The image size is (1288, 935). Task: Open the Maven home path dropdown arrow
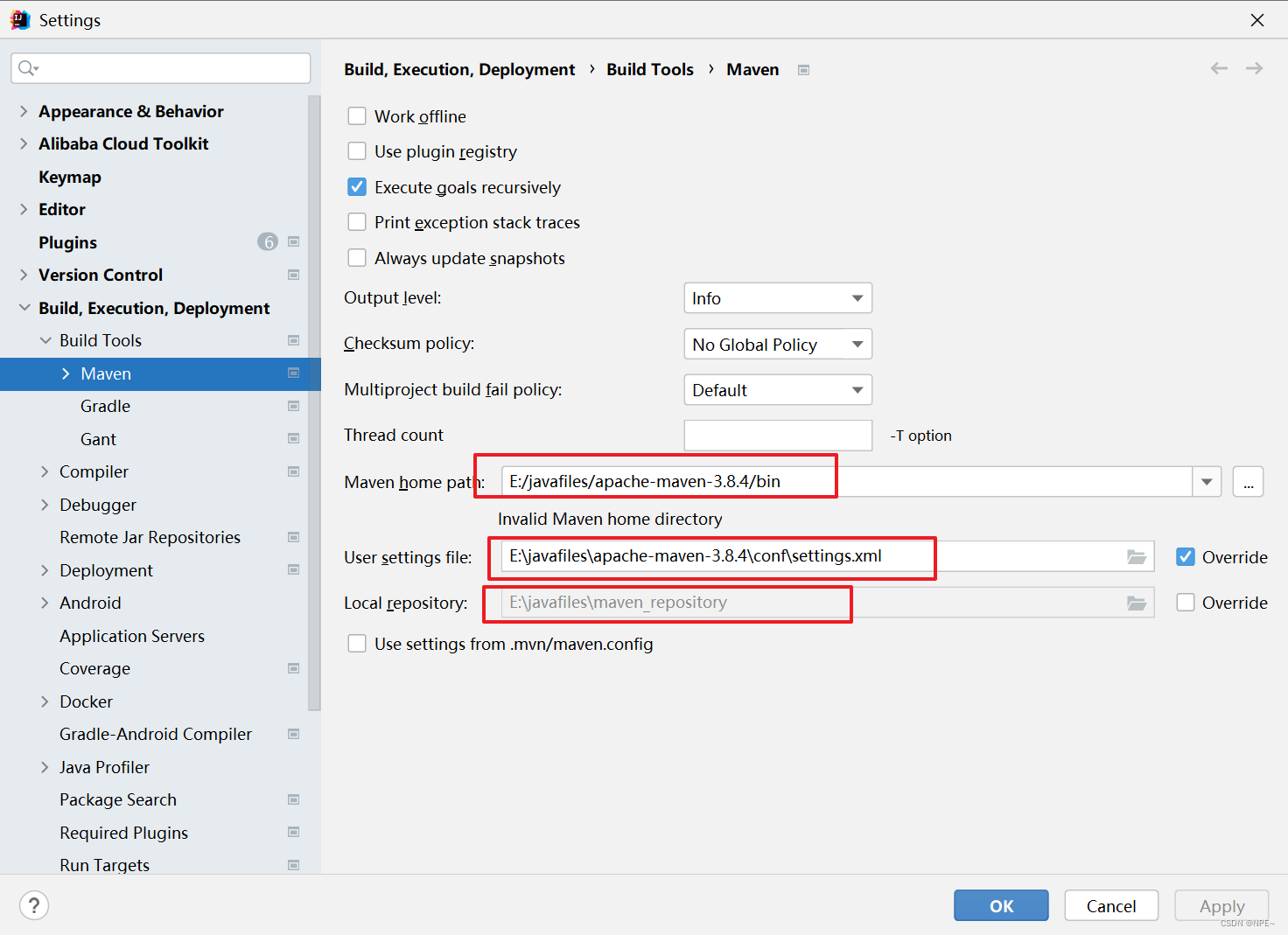point(1207,482)
